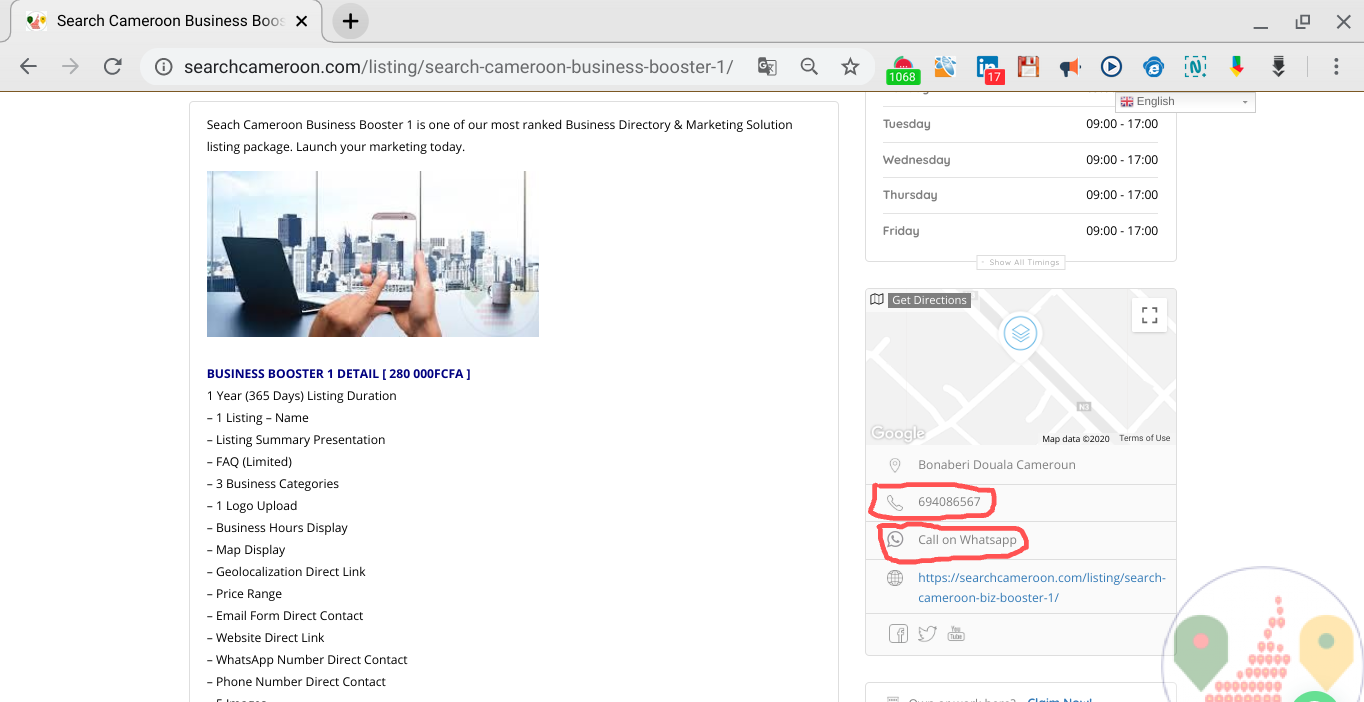
Task: Click the 'Website Direct Link' line
Action: (266, 638)
